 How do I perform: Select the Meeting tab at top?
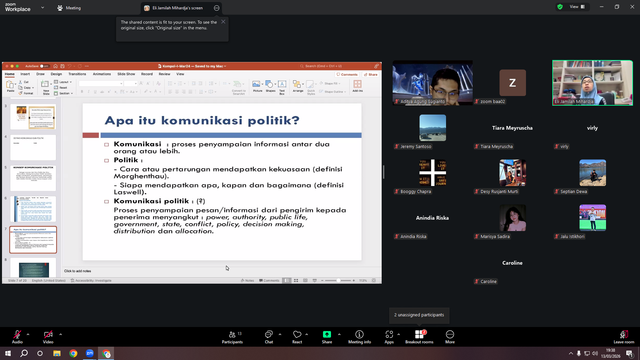click(x=69, y=8)
